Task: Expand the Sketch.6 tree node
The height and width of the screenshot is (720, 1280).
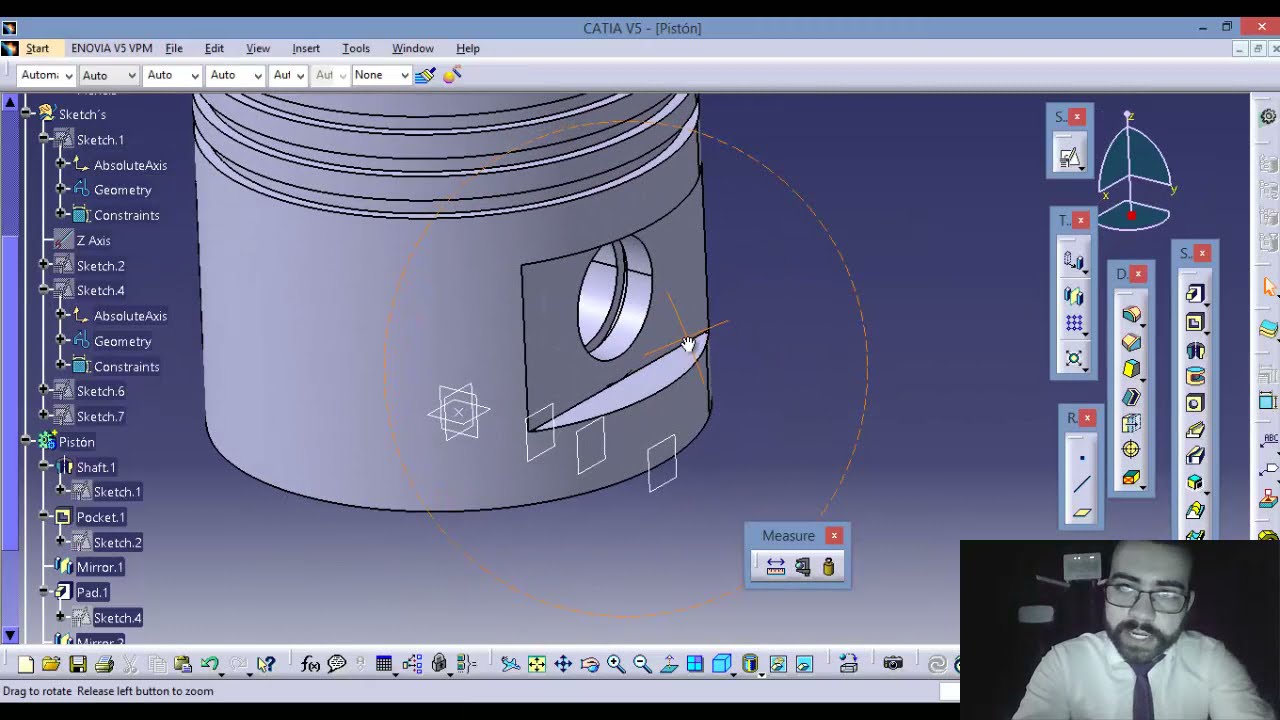Action: tap(44, 390)
